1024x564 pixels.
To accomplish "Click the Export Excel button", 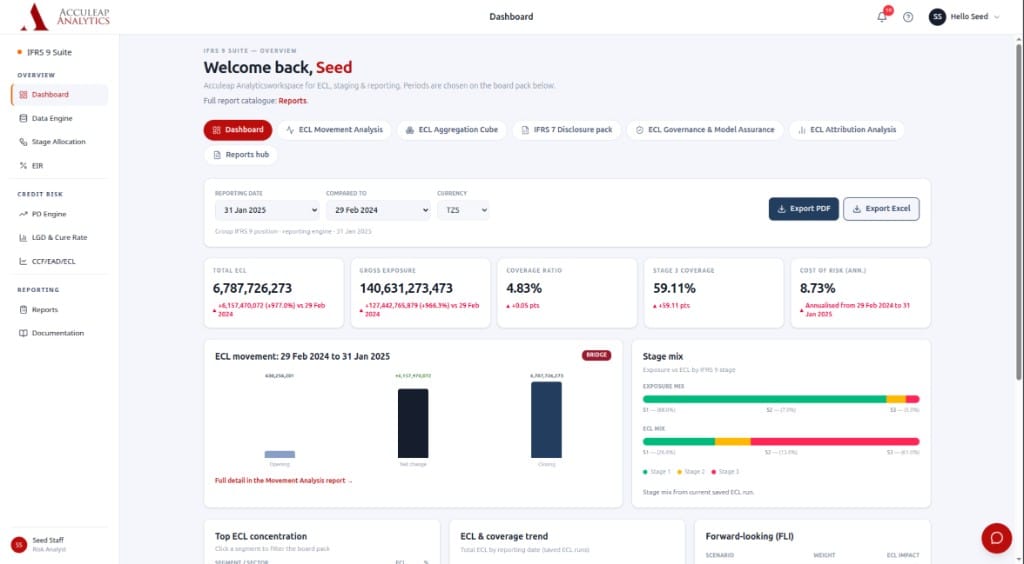I will pyautogui.click(x=881, y=209).
